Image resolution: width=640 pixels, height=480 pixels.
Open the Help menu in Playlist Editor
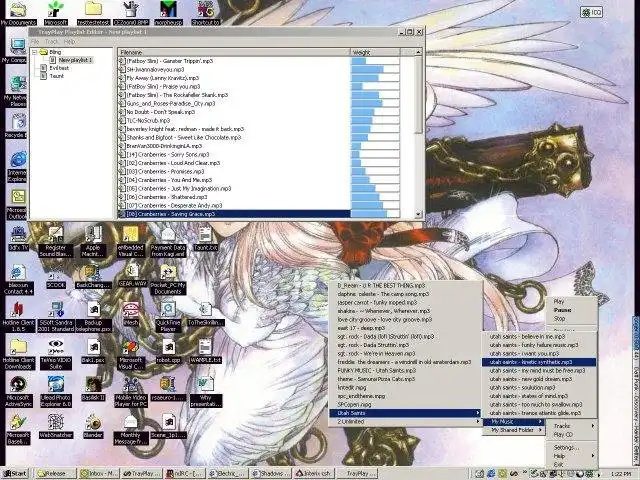tap(69, 42)
